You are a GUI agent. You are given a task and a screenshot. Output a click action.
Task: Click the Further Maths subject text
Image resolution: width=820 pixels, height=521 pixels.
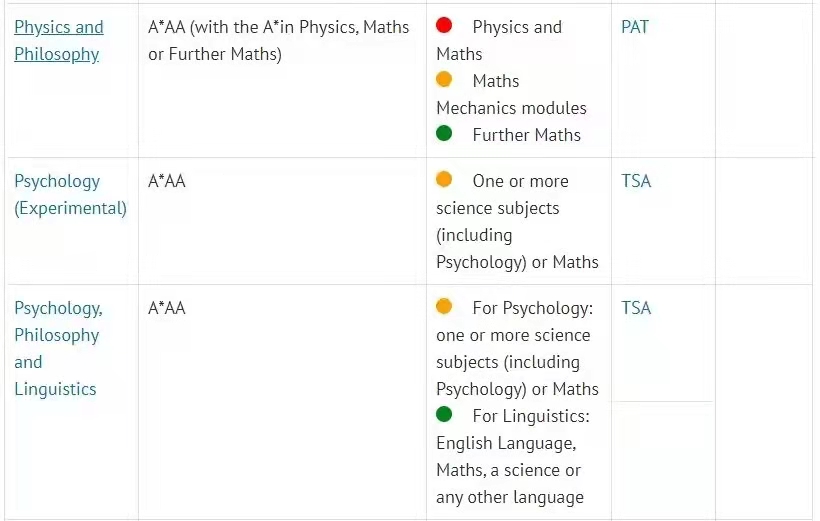tap(527, 135)
